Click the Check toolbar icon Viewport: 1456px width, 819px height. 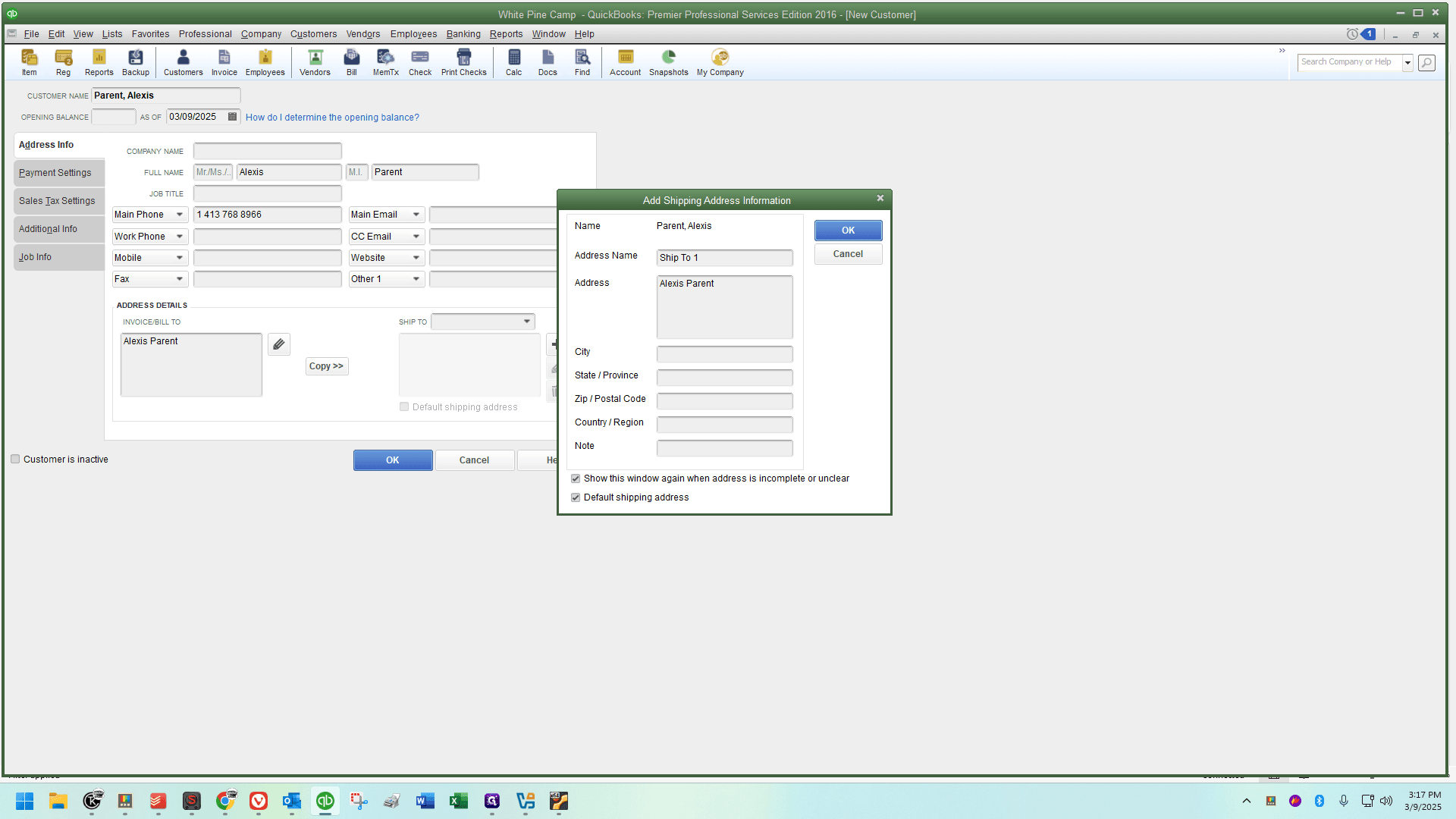click(x=419, y=62)
